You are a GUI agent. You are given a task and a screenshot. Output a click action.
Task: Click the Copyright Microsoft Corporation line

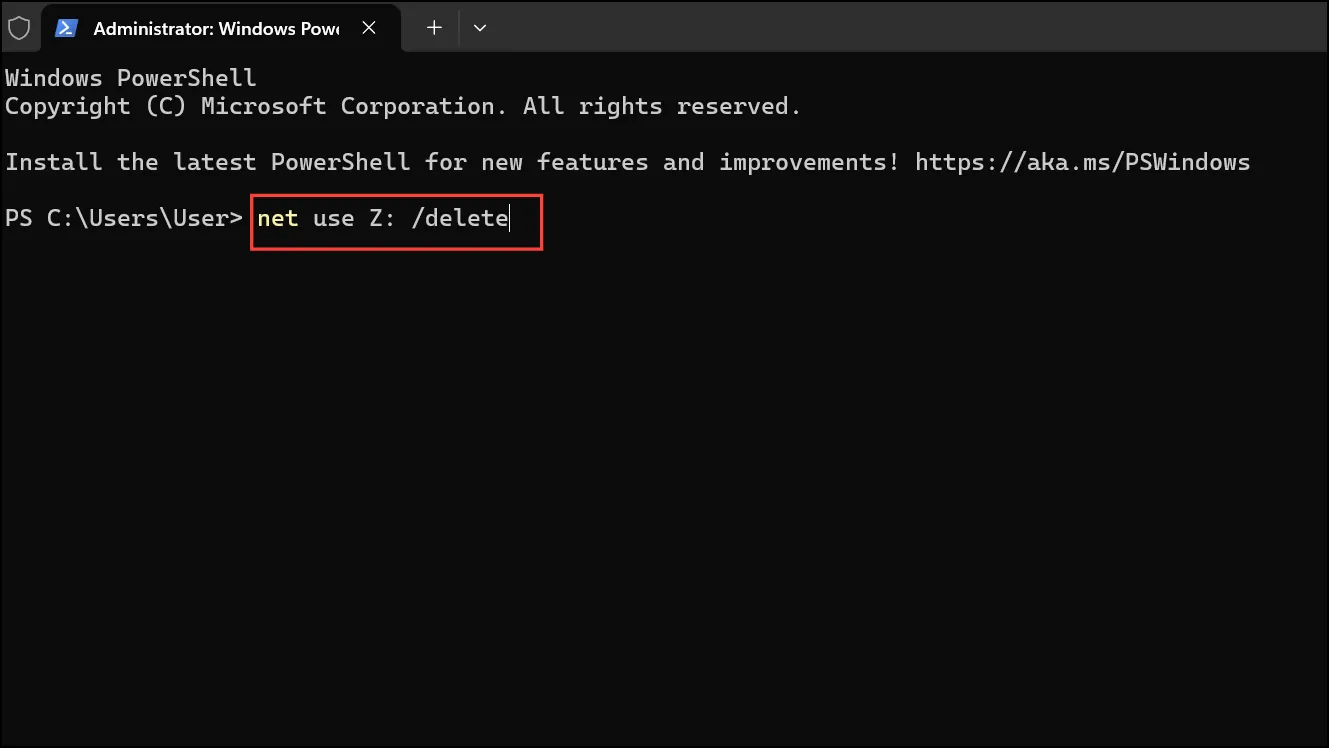[403, 106]
